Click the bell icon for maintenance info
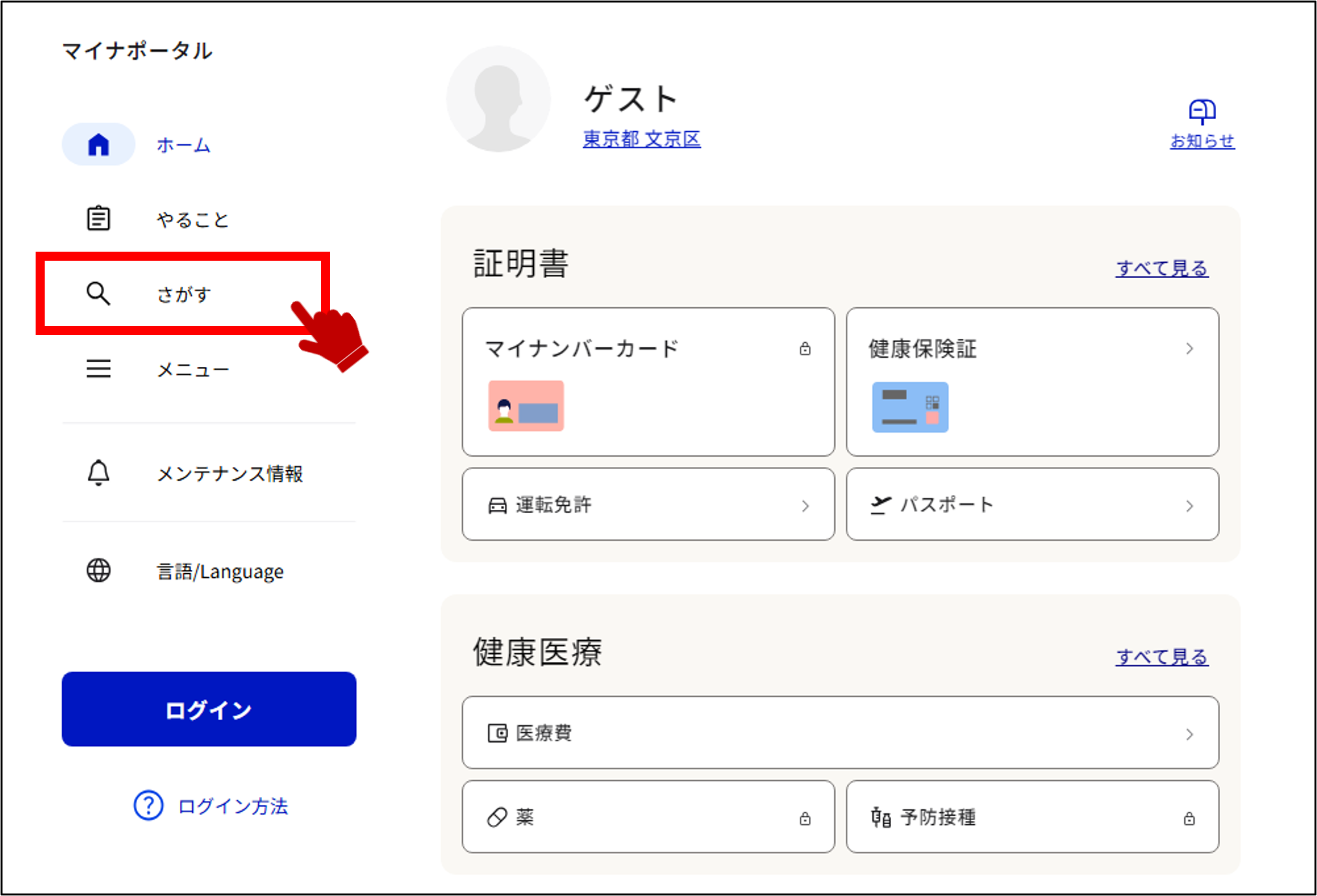This screenshot has height=896, width=1317. [x=98, y=472]
